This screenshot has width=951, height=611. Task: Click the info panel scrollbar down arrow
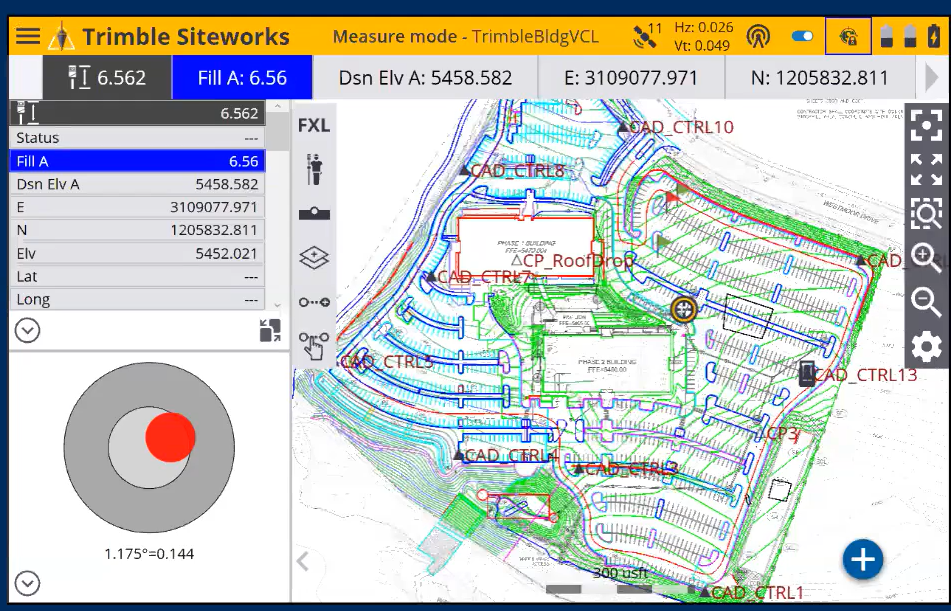[x=278, y=305]
